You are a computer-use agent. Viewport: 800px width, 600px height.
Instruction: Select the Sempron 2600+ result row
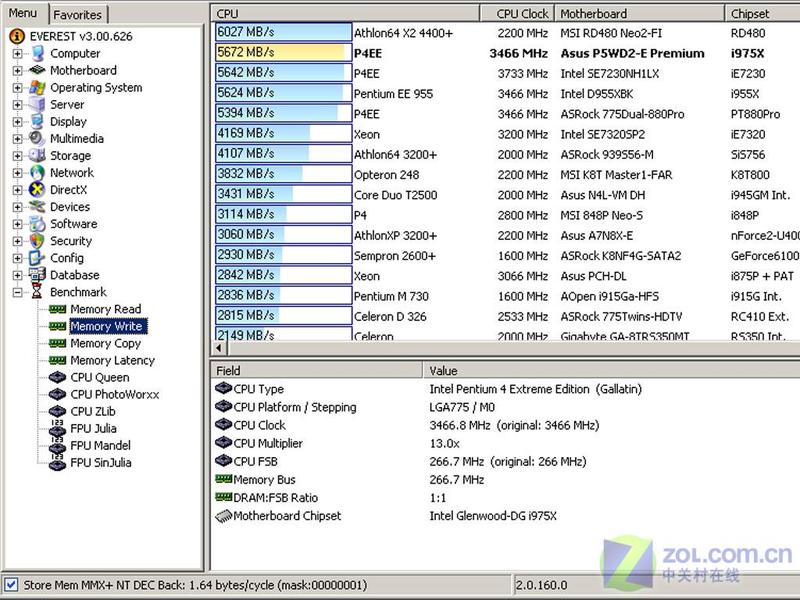pos(505,256)
